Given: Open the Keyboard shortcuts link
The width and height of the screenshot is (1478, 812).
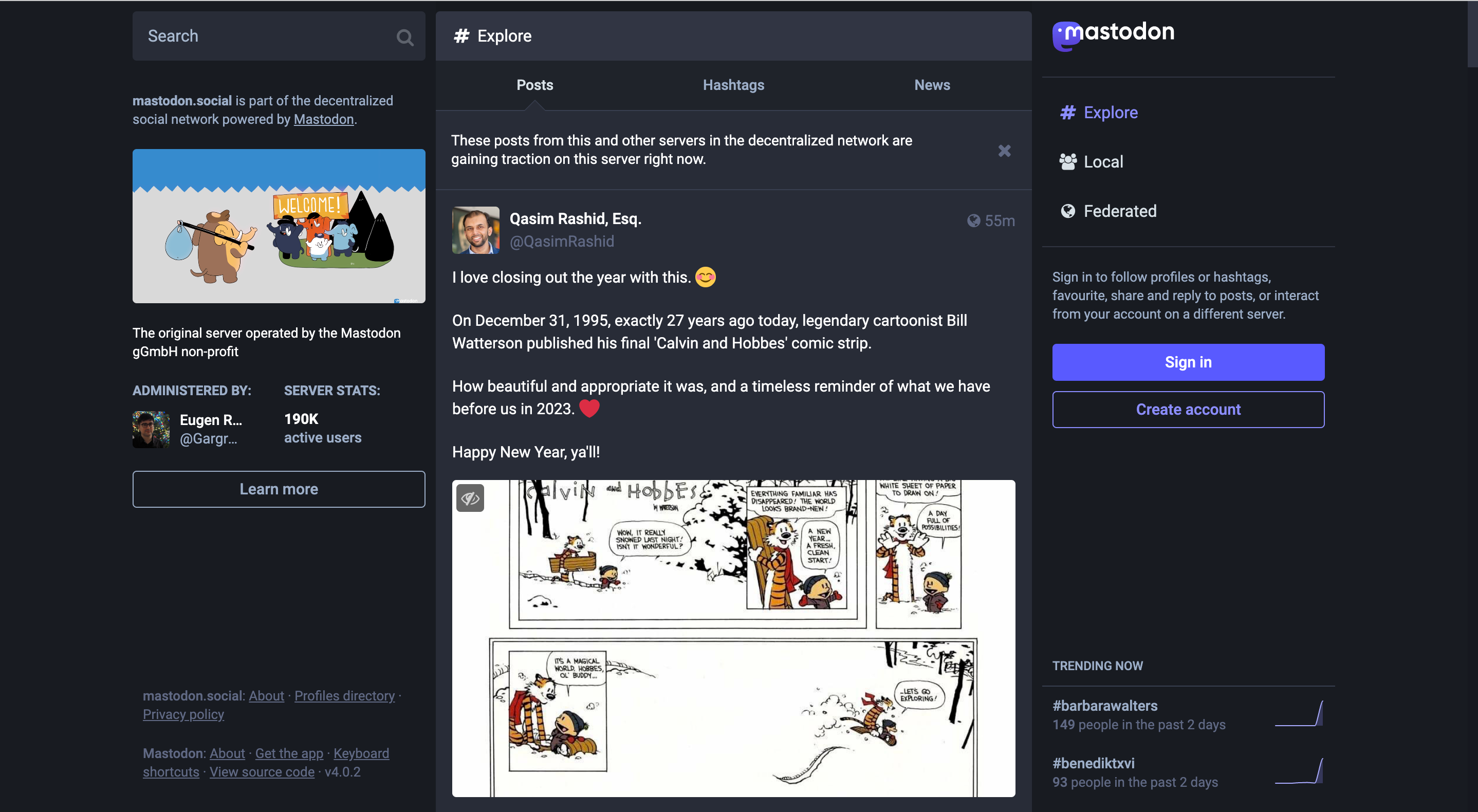Looking at the screenshot, I should point(361,753).
